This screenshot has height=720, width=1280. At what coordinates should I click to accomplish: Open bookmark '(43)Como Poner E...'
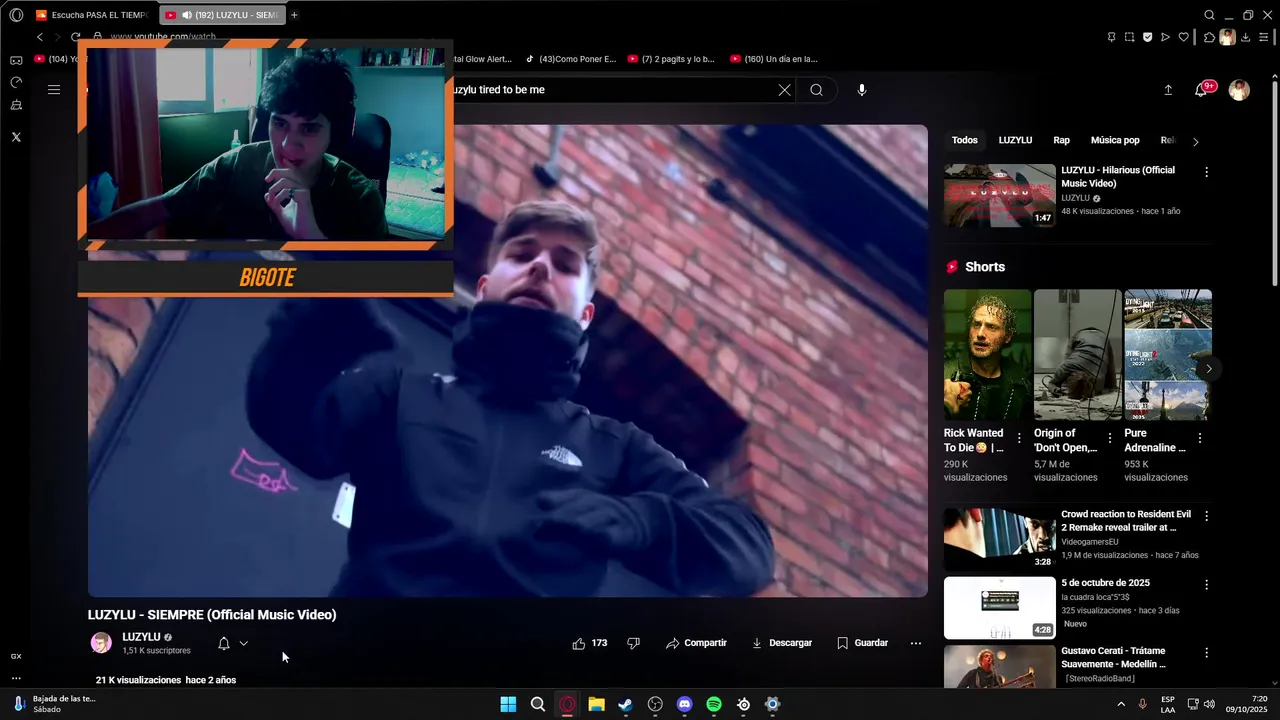(x=572, y=59)
